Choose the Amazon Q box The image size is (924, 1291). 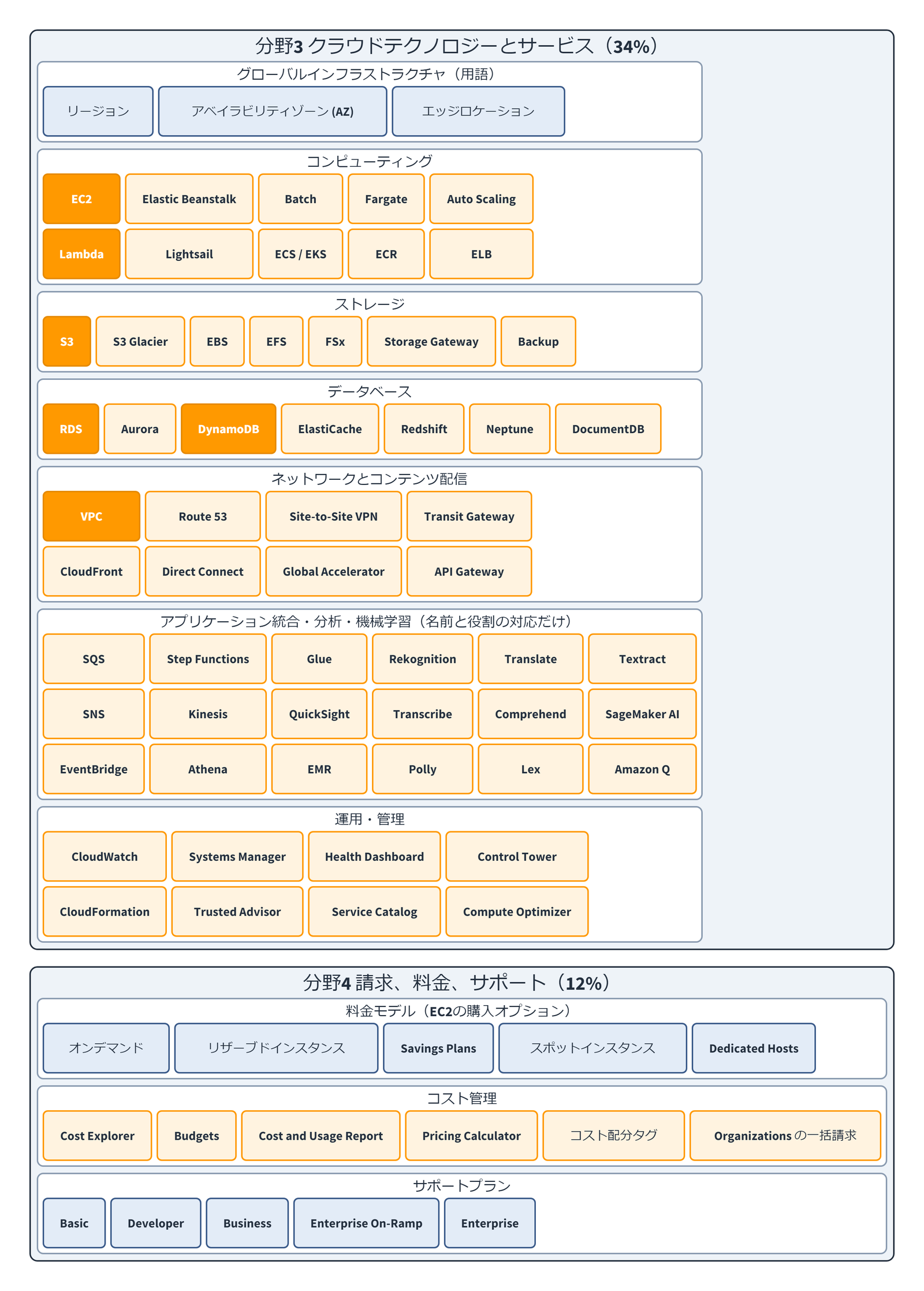click(642, 769)
